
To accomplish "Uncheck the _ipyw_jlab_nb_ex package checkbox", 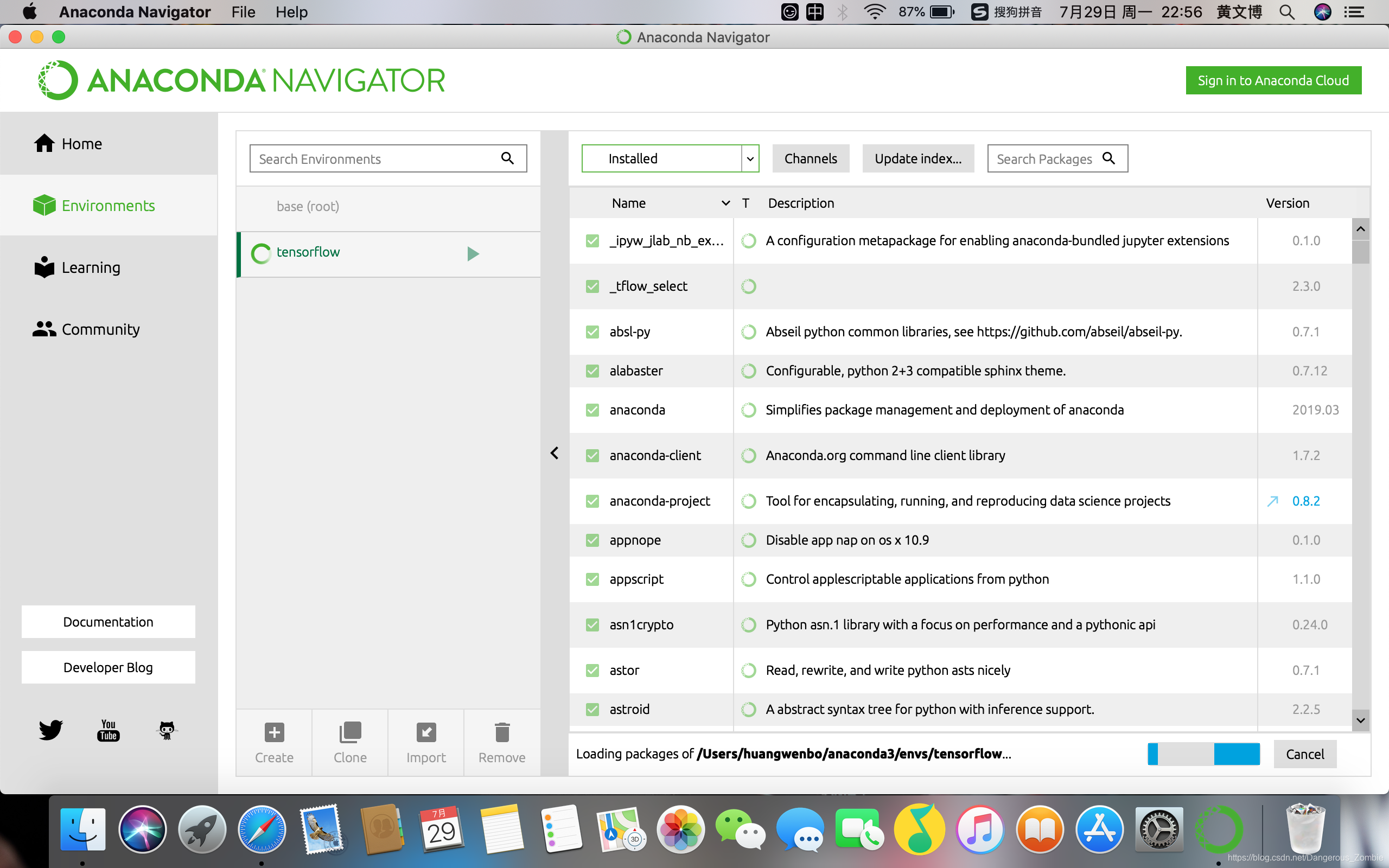I will pos(592,240).
